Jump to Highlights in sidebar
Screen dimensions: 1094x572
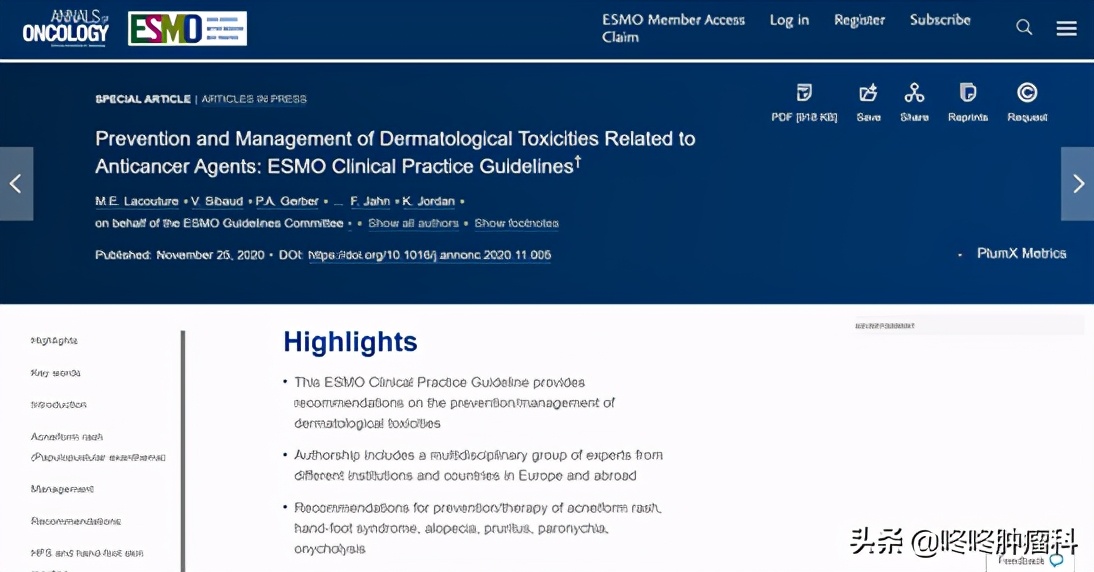(54, 341)
